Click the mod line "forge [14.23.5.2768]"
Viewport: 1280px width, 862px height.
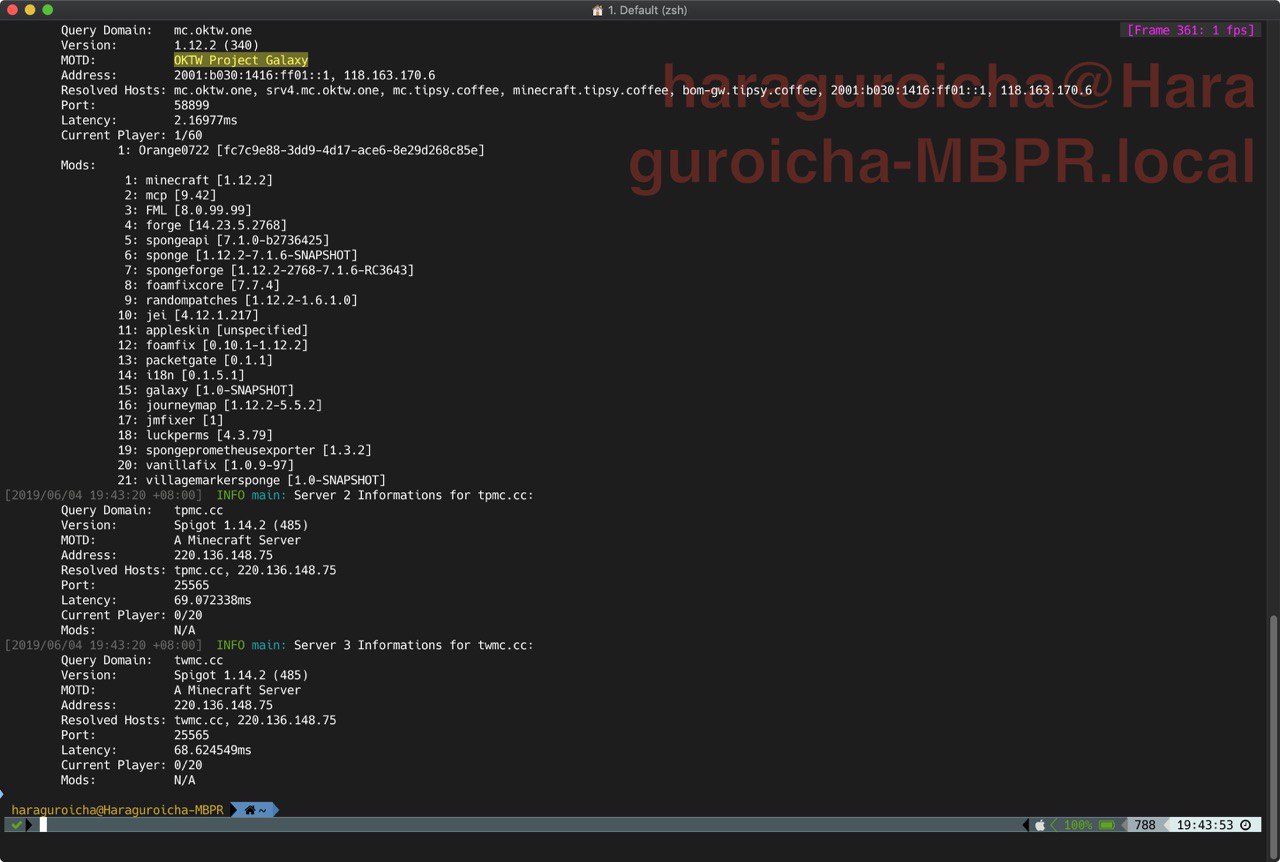[x=216, y=225]
